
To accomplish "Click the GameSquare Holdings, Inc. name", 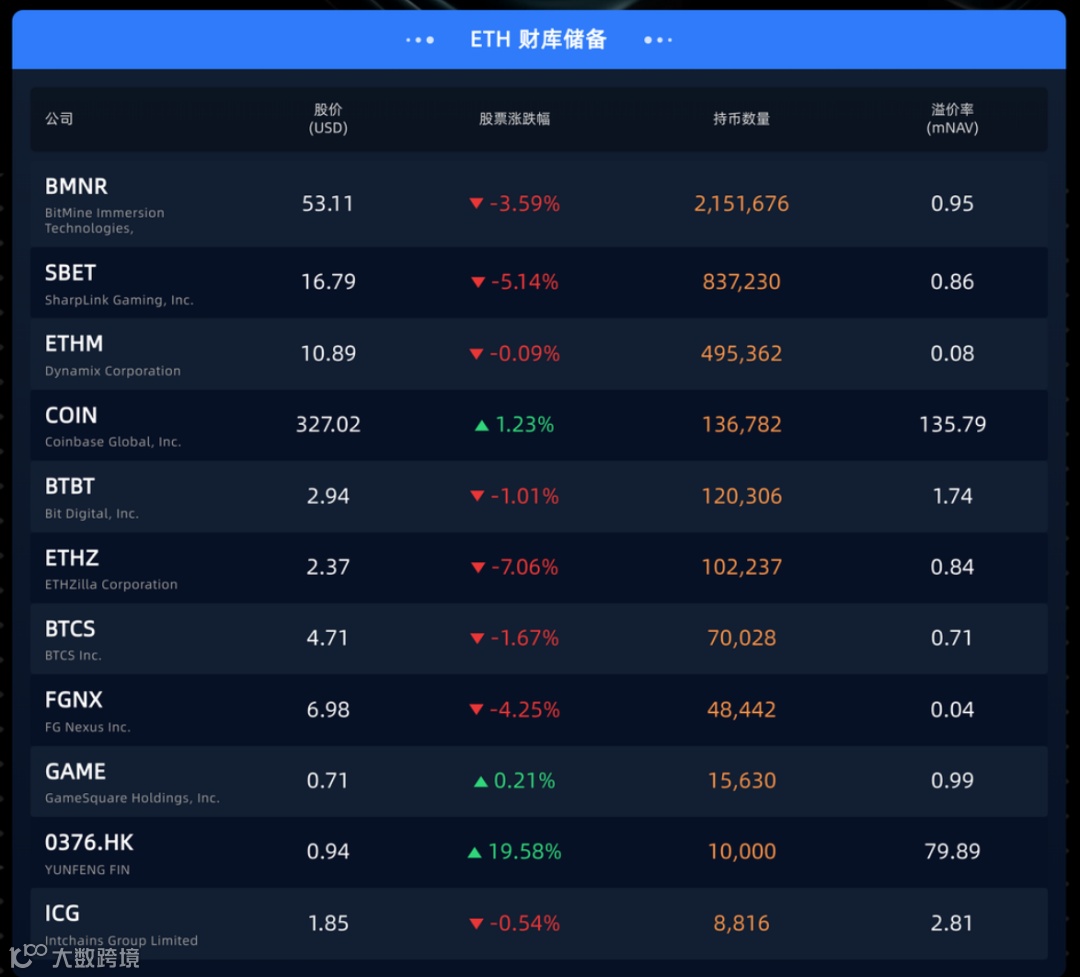I will (132, 798).
